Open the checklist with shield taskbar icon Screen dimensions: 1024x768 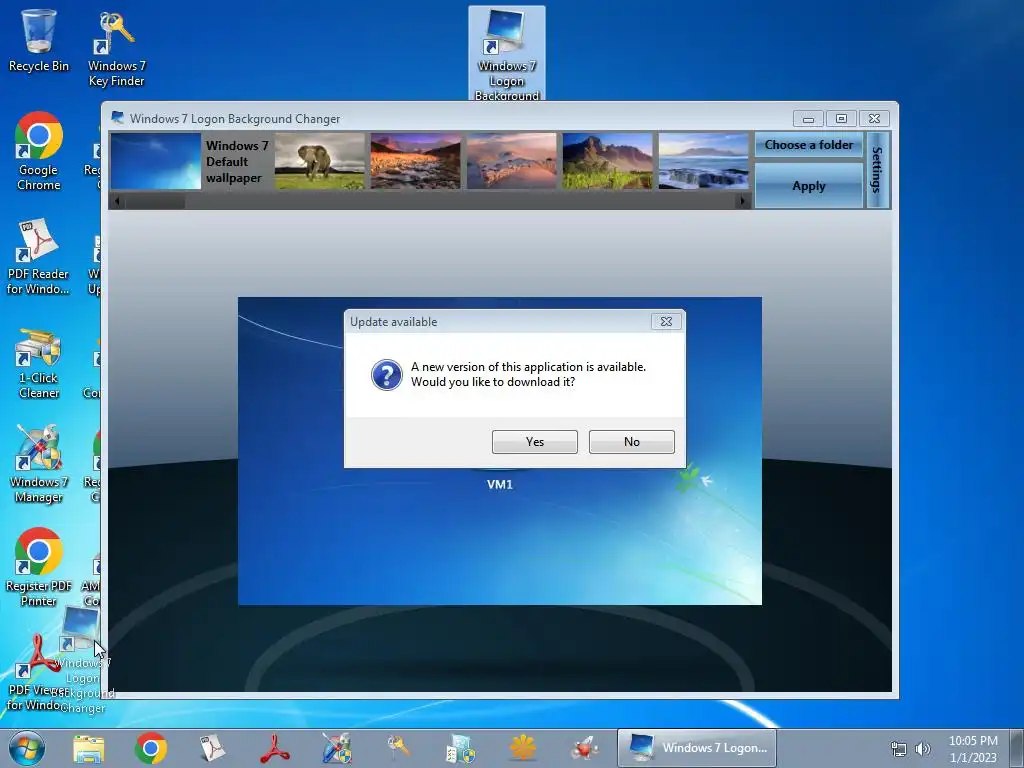click(x=460, y=748)
